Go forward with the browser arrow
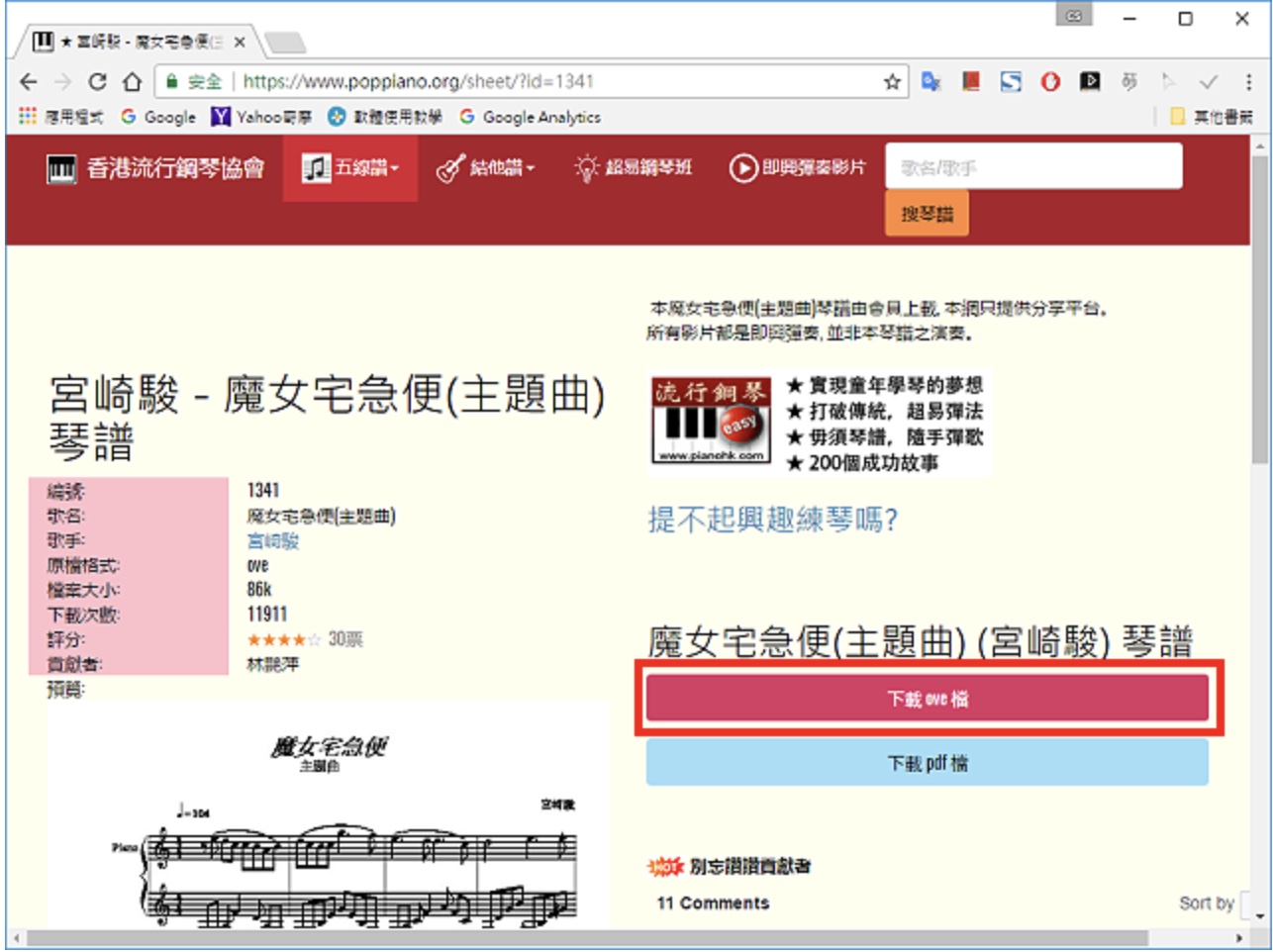Image resolution: width=1273 pixels, height=952 pixels. click(62, 81)
